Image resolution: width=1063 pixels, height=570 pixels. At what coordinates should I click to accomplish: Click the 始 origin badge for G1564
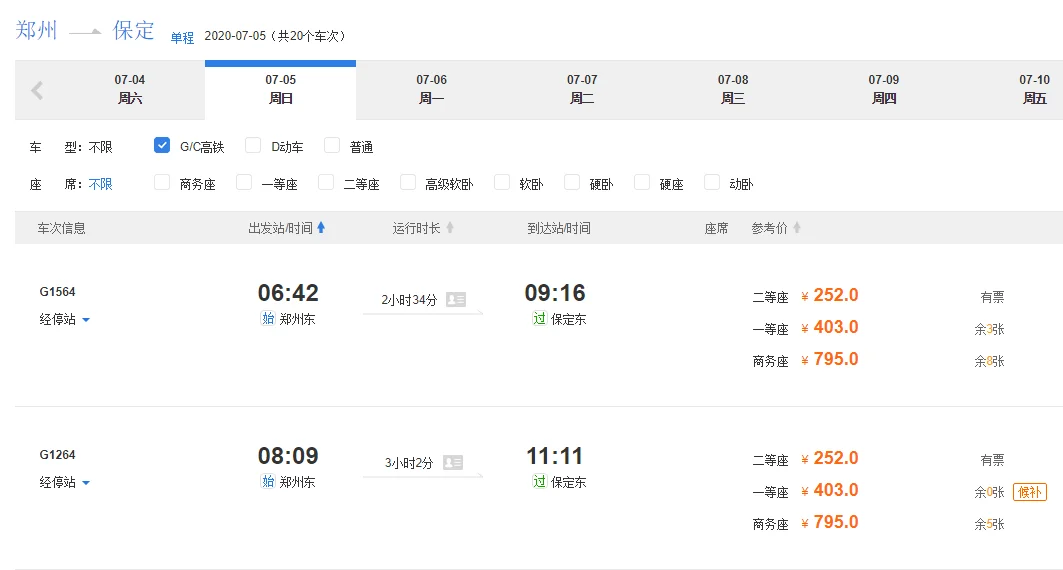point(267,319)
